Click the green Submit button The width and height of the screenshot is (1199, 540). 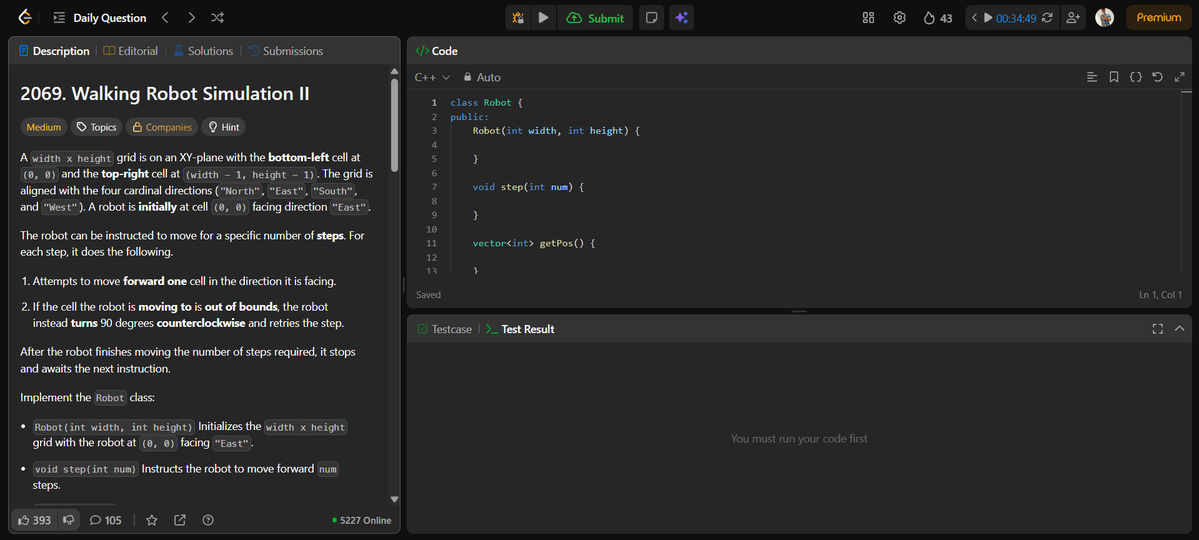click(x=595, y=18)
